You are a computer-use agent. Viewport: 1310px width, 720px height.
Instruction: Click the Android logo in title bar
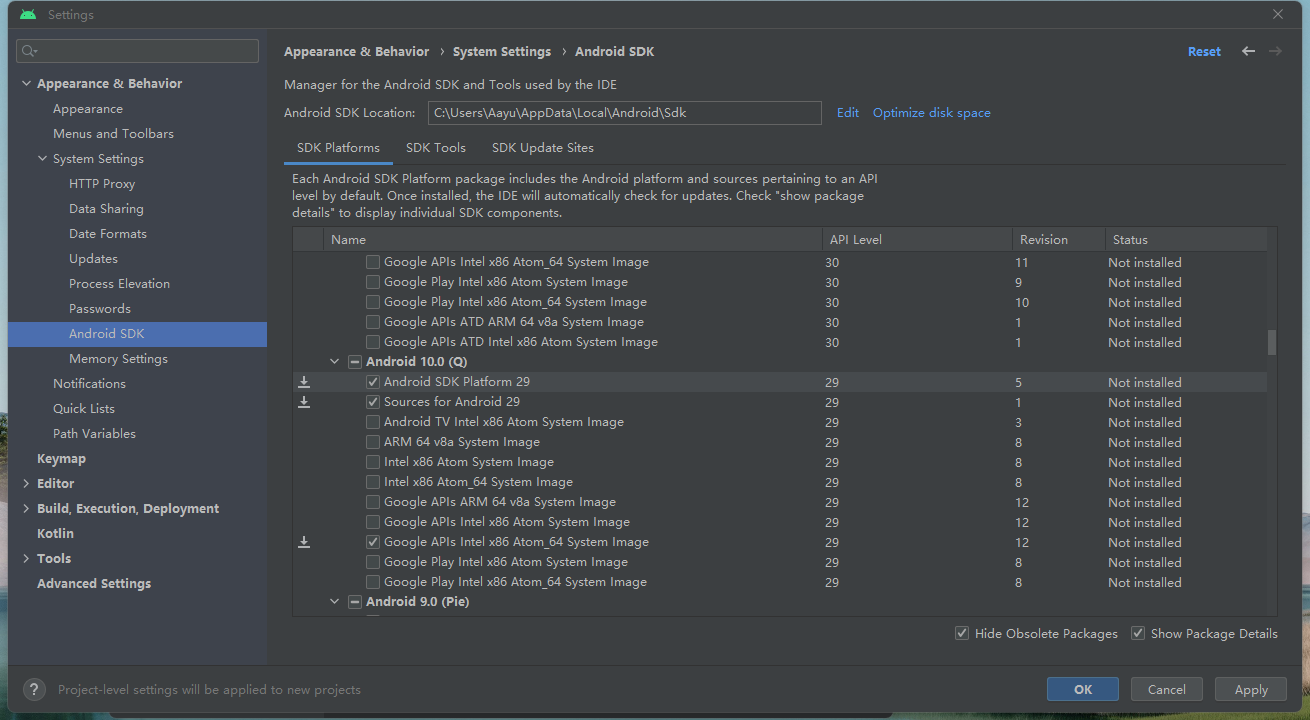(x=28, y=15)
